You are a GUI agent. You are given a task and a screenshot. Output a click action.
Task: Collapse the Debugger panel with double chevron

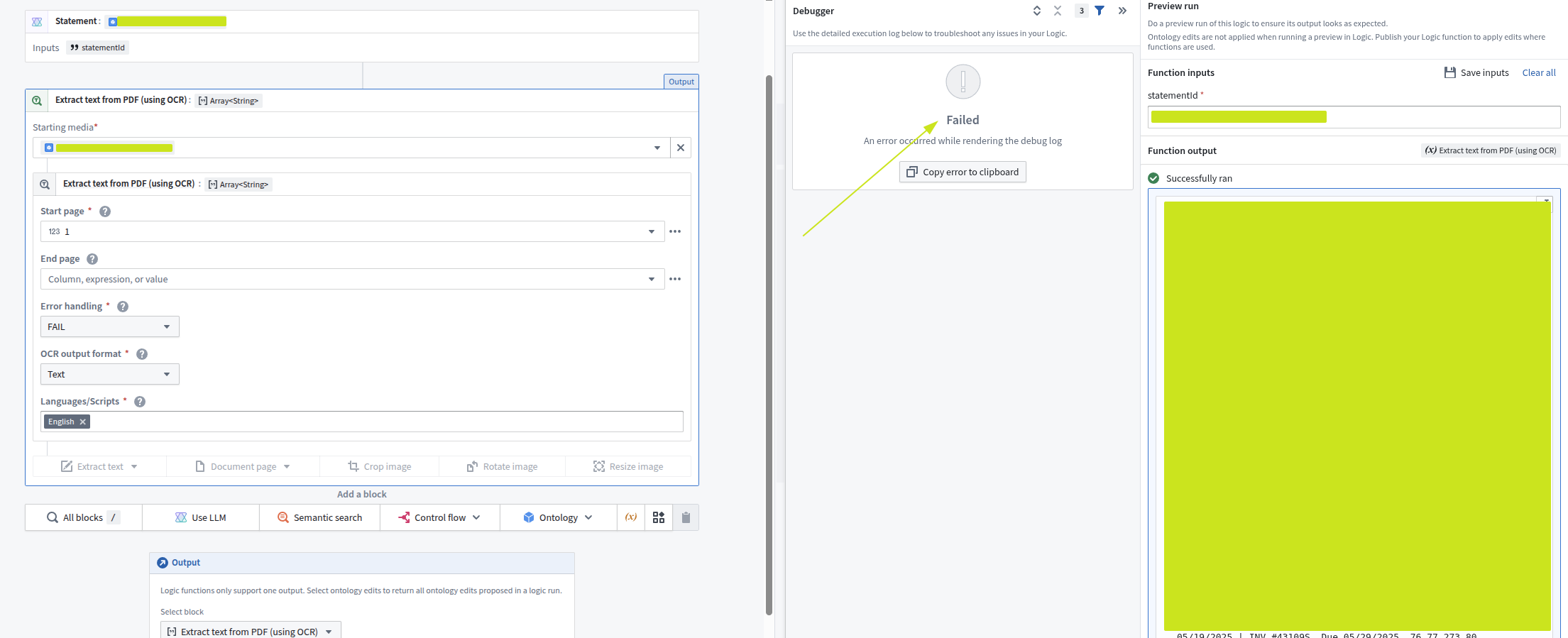1122,11
